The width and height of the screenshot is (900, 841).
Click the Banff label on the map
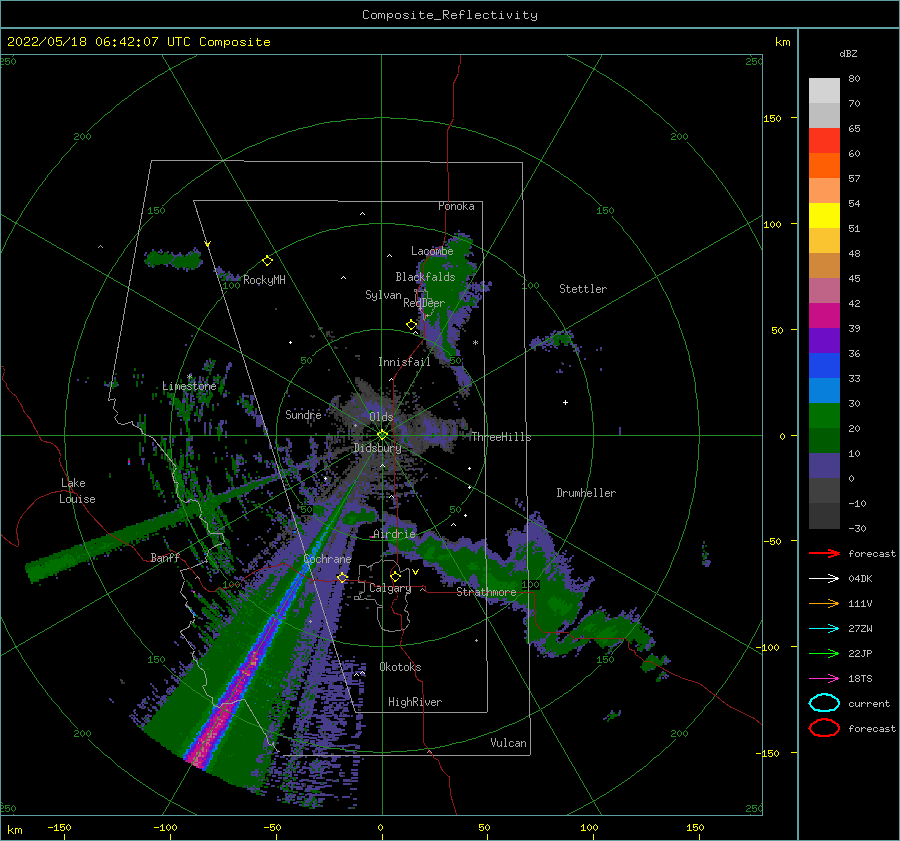click(x=165, y=557)
